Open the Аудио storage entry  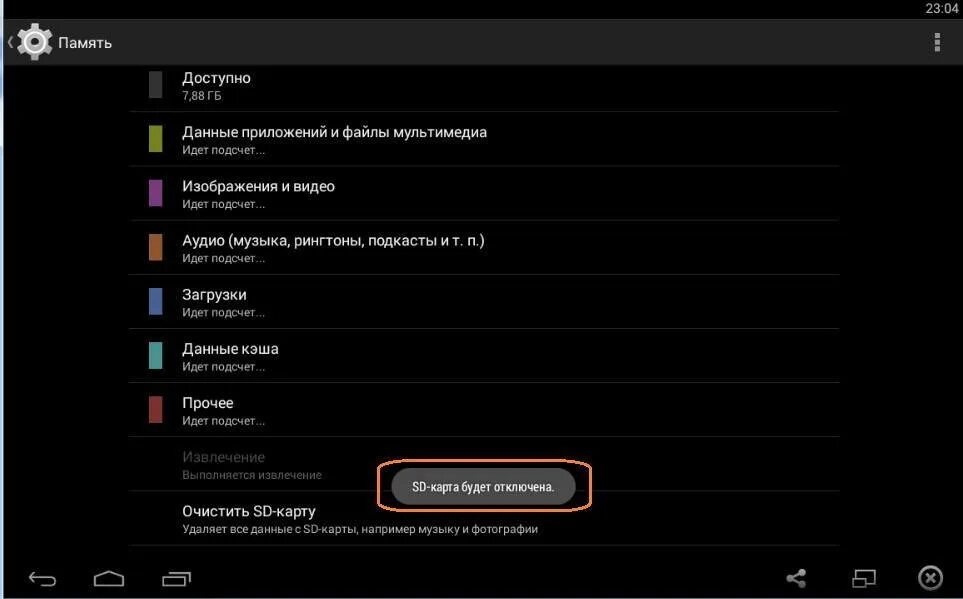[x=484, y=247]
